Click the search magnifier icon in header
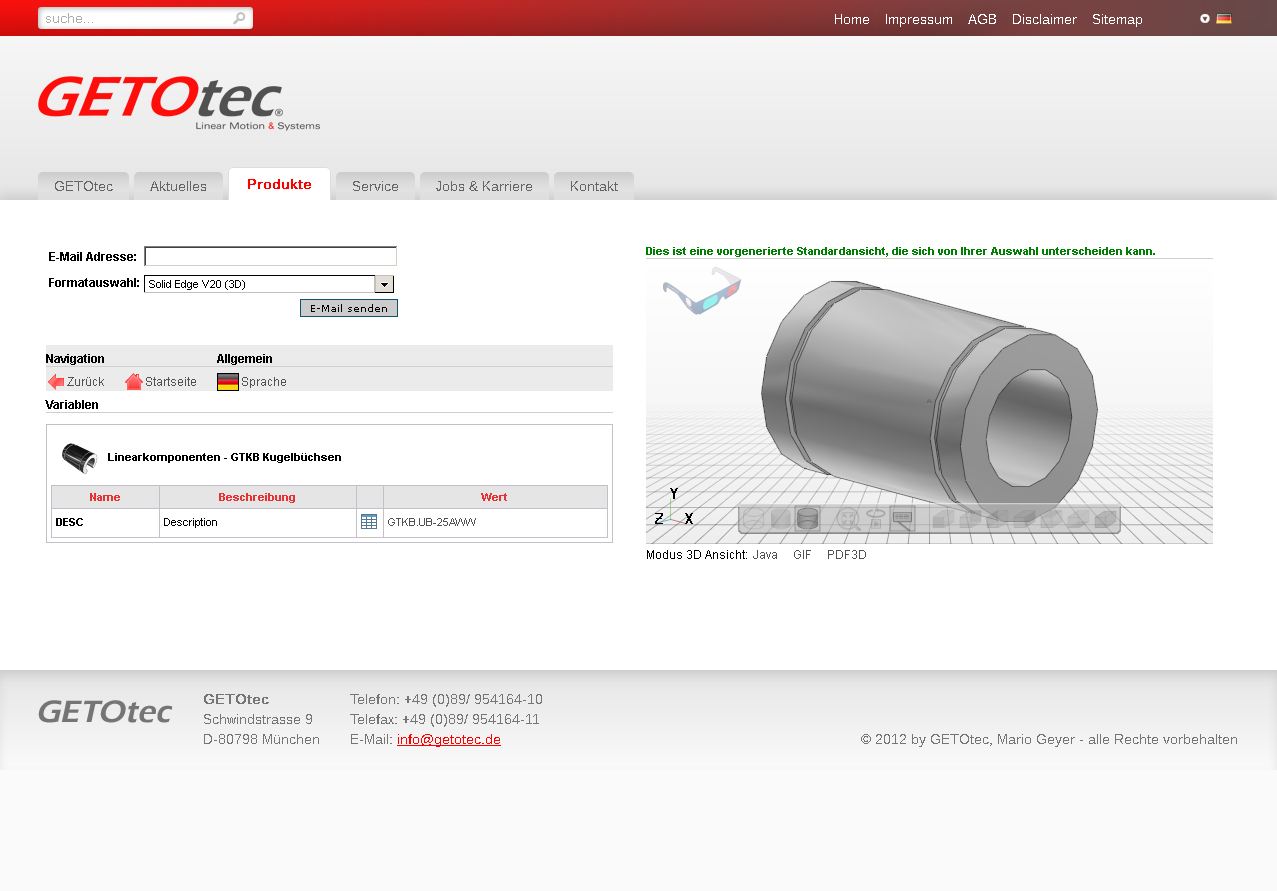The image size is (1277, 891). pyautogui.click(x=240, y=18)
